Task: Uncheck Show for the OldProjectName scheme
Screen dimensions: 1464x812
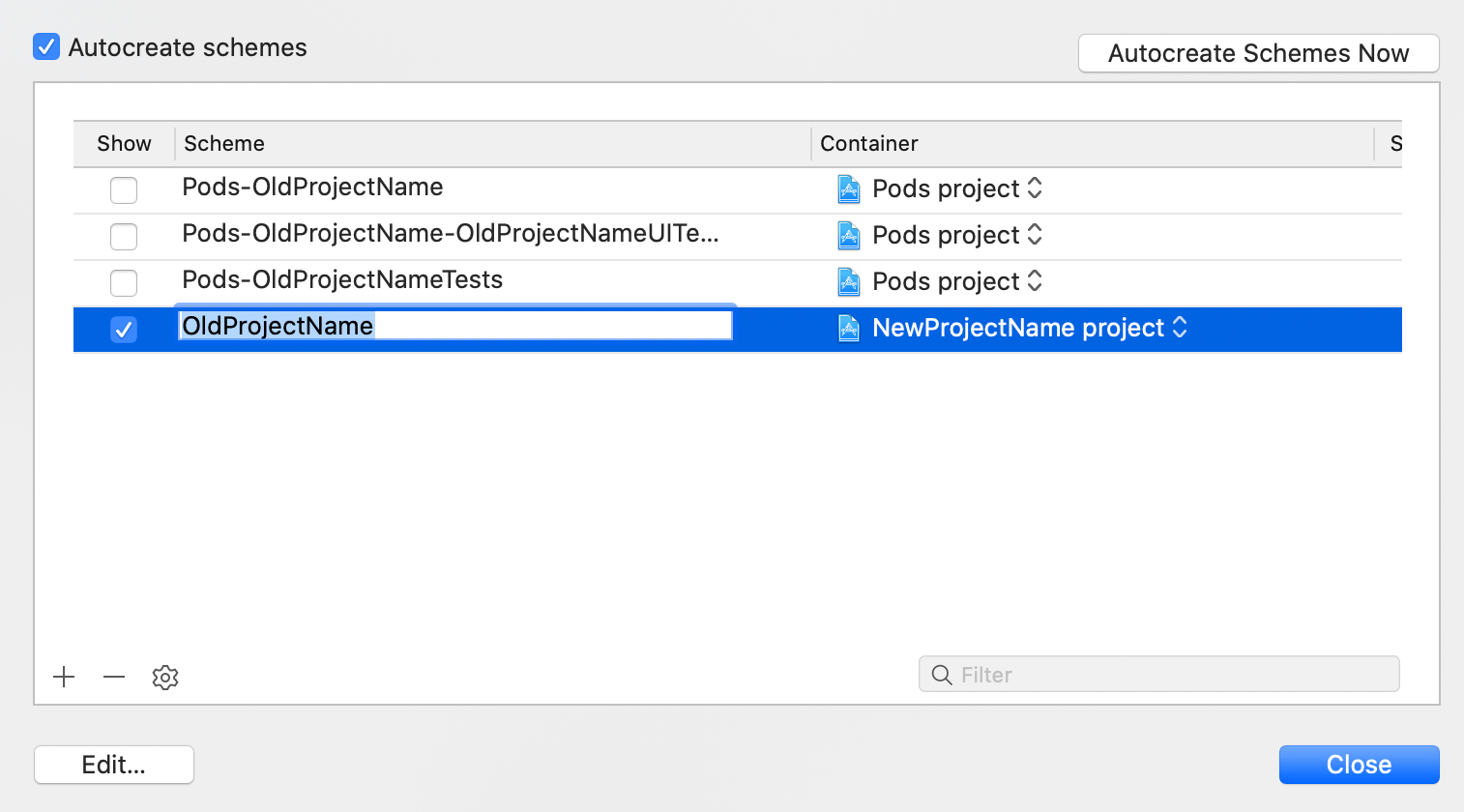Action: pyautogui.click(x=124, y=329)
